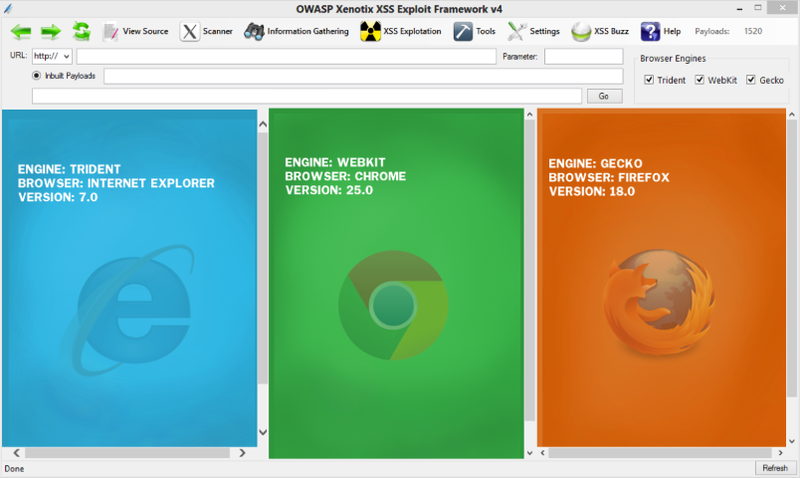
Task: Click the ENGINE: WEBKIT text
Action: tap(335, 162)
